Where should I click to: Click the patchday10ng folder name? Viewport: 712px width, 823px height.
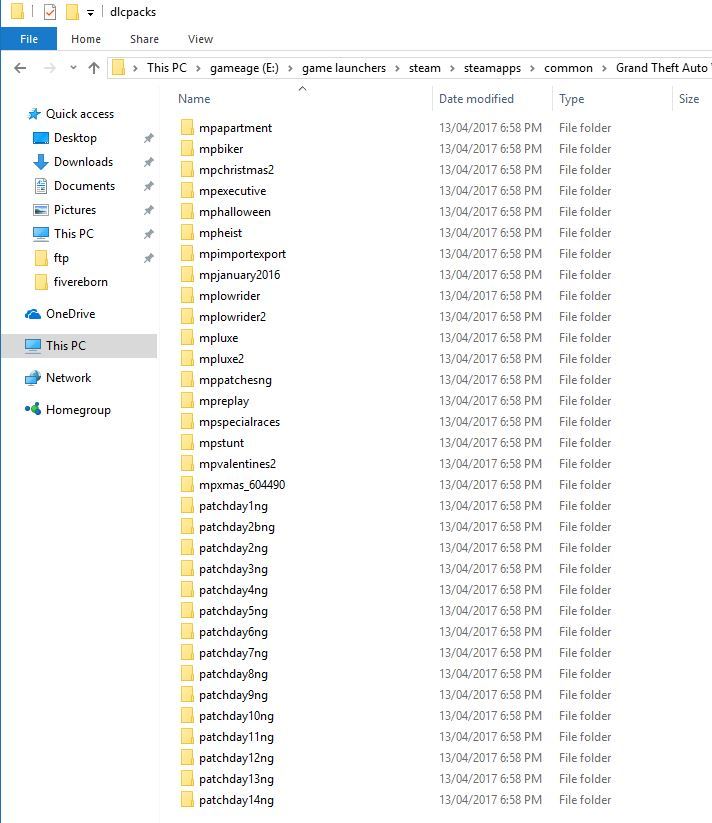[x=236, y=716]
